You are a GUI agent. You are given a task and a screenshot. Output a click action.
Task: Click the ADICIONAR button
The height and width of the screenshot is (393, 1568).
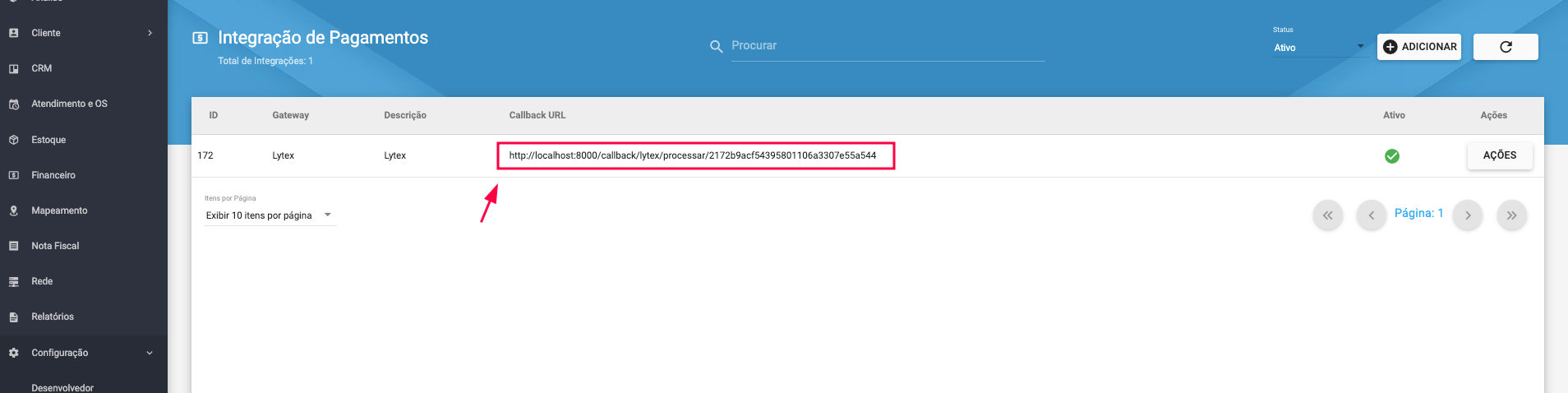click(1419, 47)
